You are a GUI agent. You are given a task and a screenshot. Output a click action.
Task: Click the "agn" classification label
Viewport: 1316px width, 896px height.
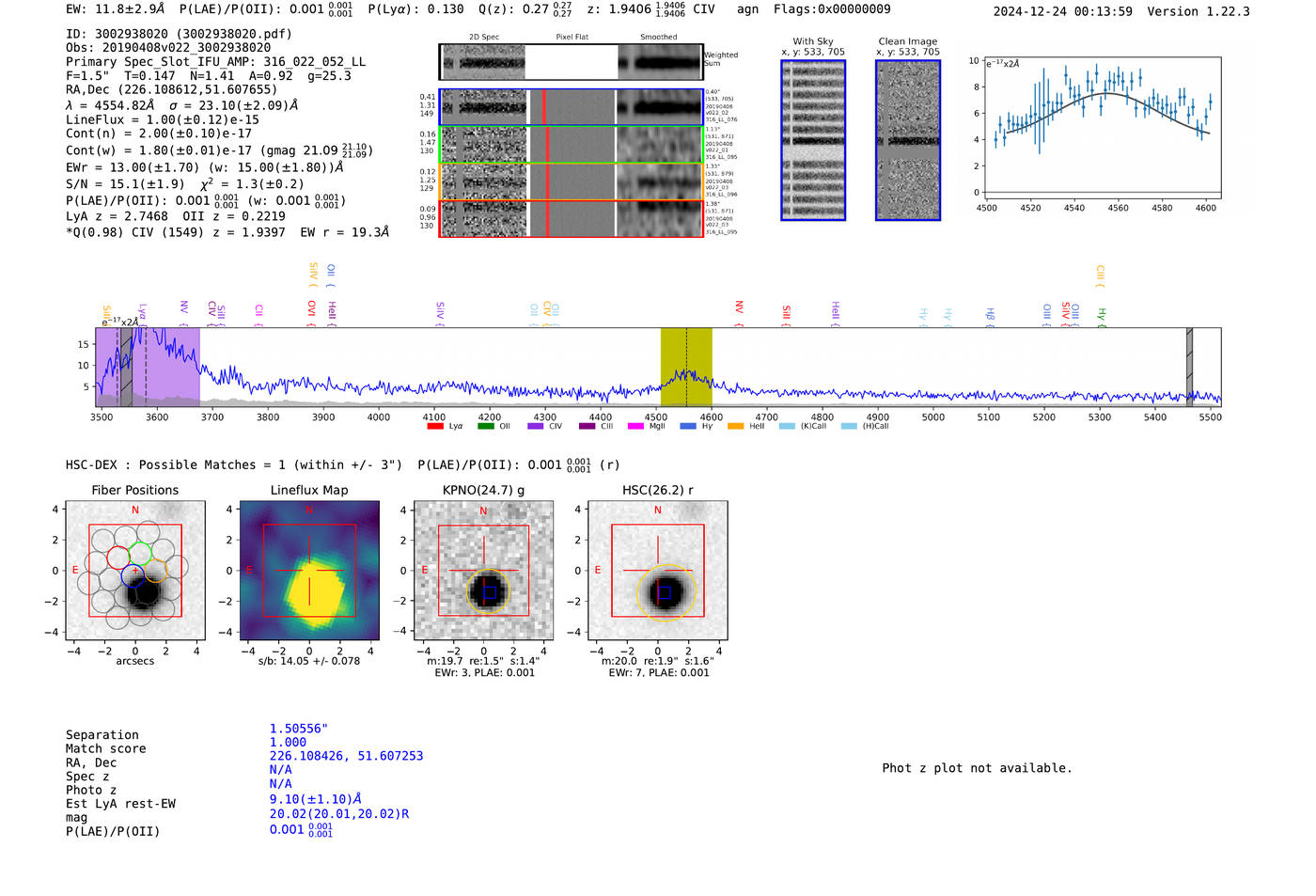click(x=747, y=8)
